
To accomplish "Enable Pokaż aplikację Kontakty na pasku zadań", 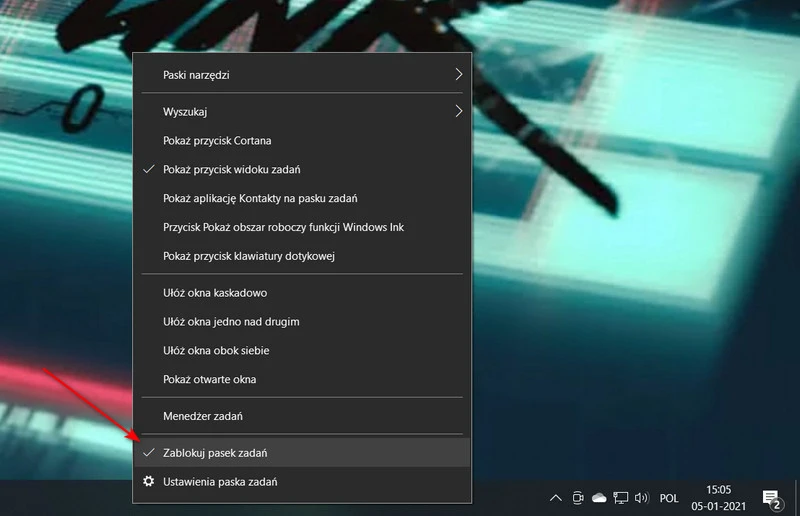I will 260,199.
